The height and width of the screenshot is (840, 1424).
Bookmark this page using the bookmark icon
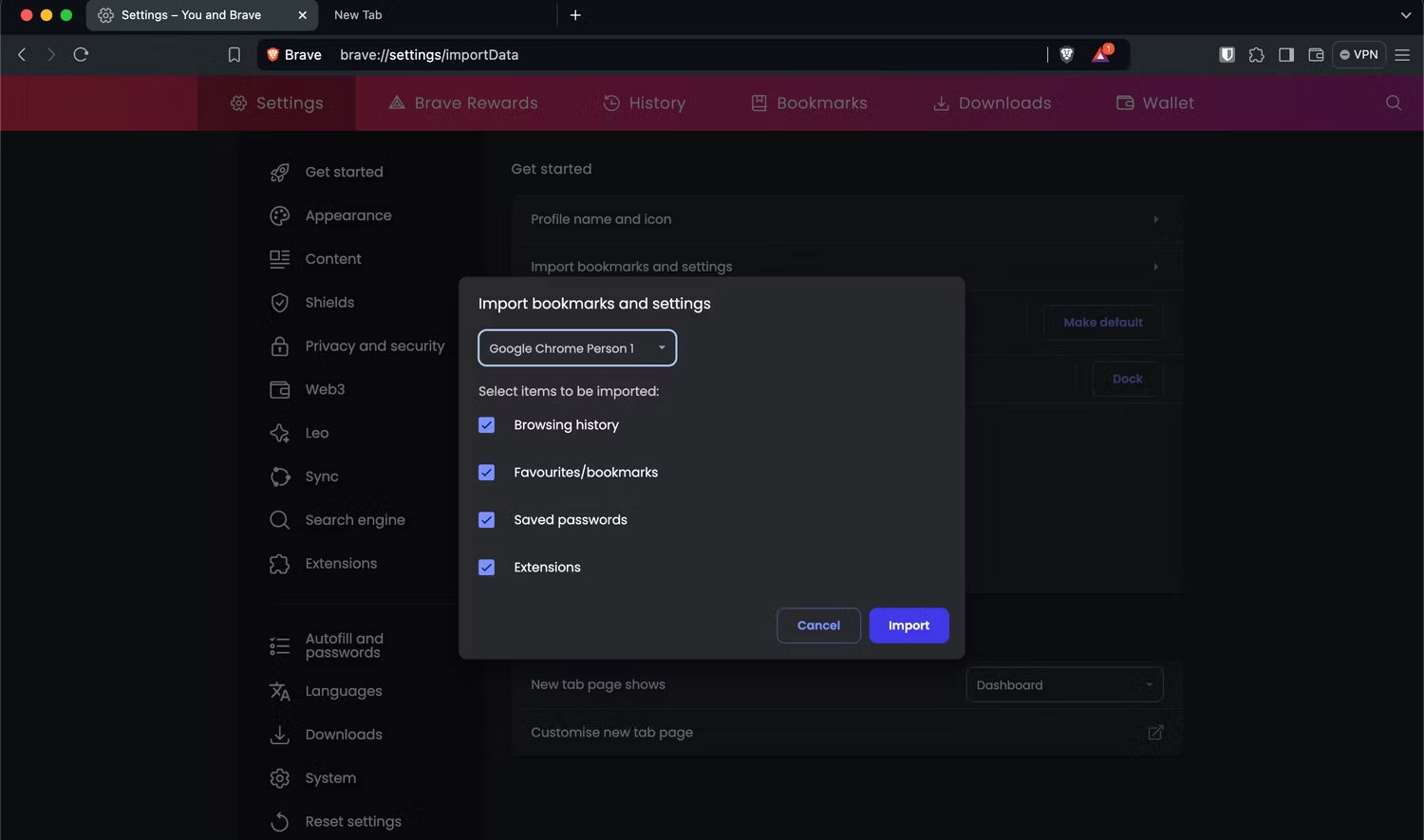tap(234, 55)
